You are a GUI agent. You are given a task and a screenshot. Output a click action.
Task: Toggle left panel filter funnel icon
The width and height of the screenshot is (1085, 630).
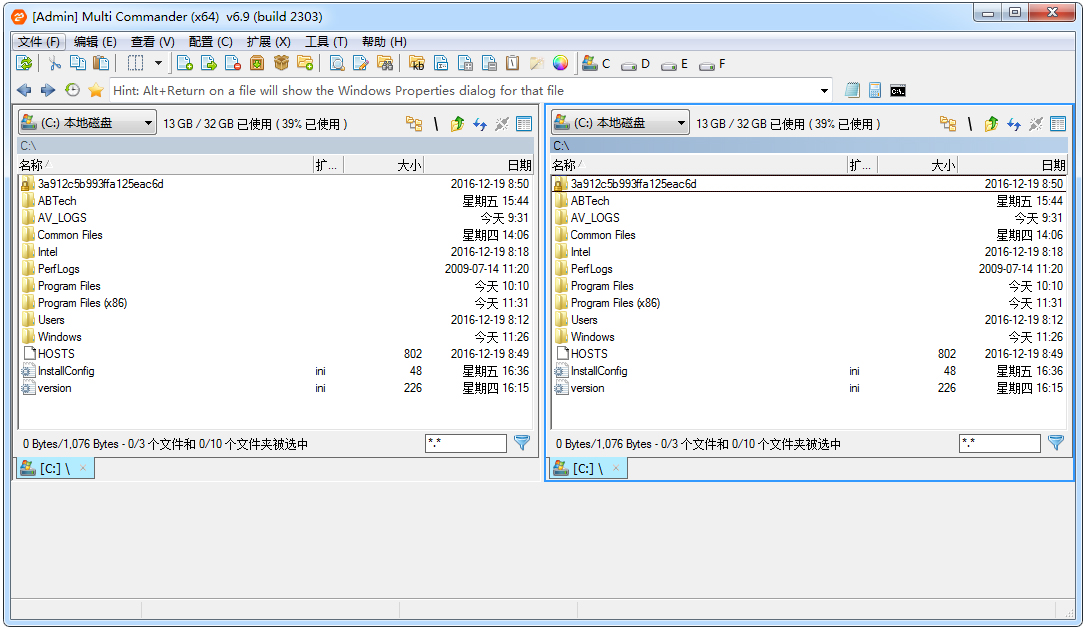click(x=522, y=443)
